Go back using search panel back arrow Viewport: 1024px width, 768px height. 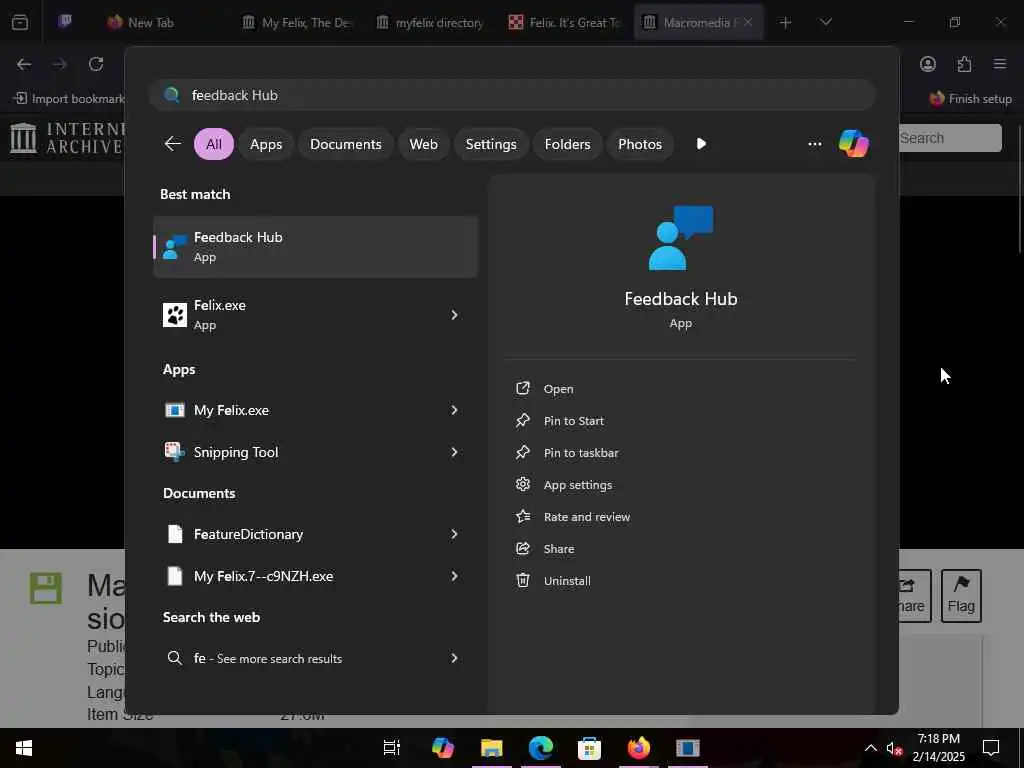(x=172, y=144)
